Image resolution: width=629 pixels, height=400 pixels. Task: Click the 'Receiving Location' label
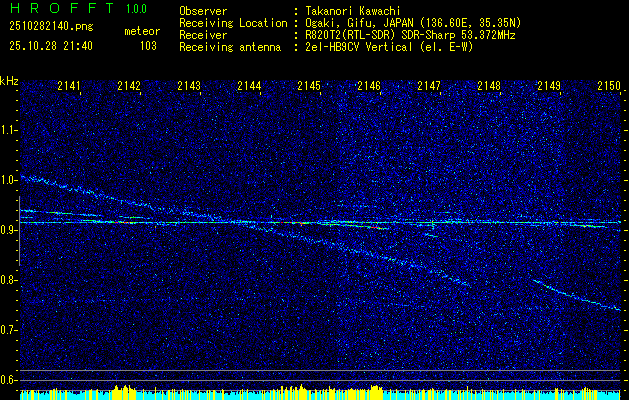(x=233, y=23)
